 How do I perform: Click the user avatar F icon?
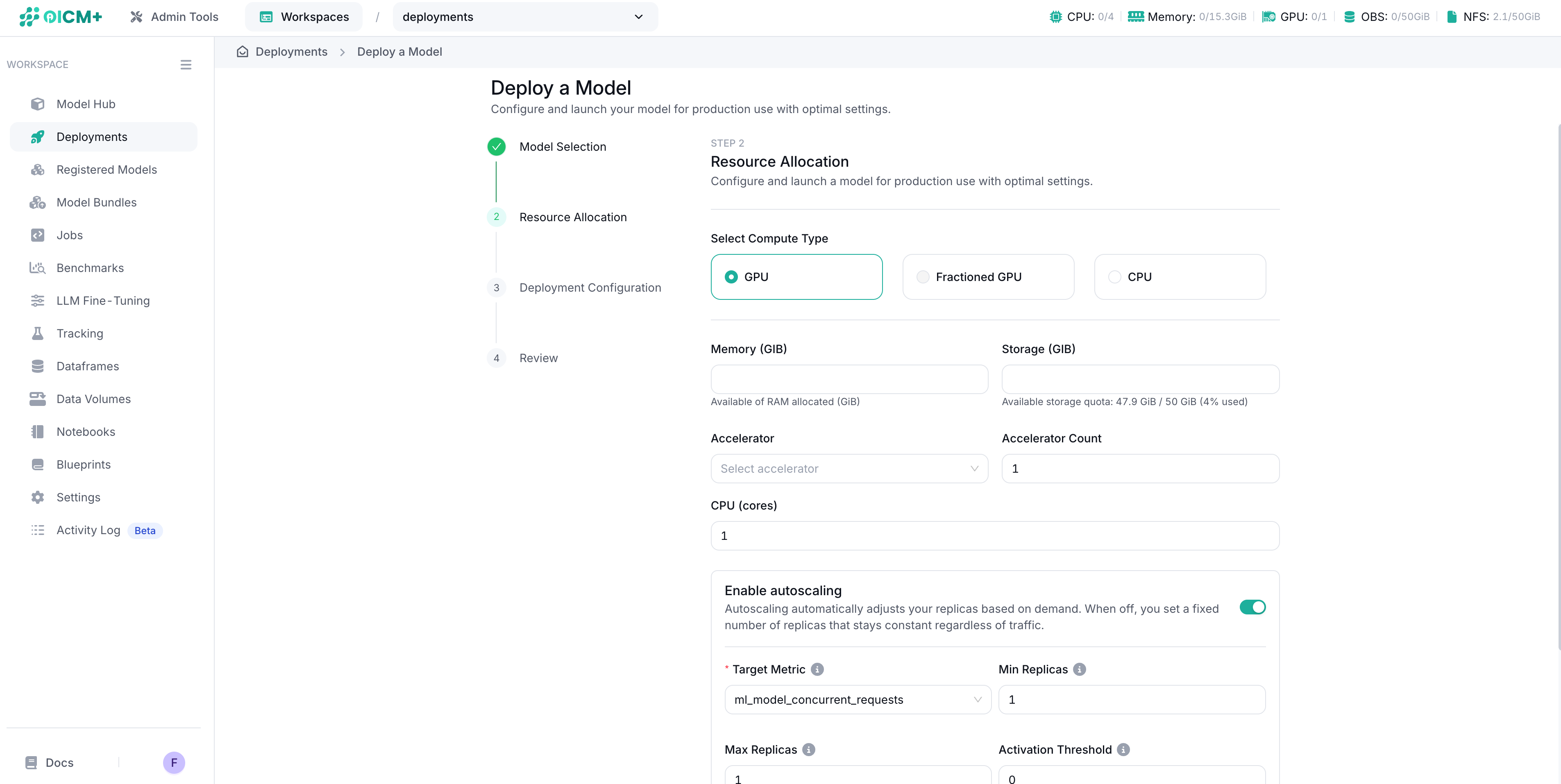pos(174,762)
